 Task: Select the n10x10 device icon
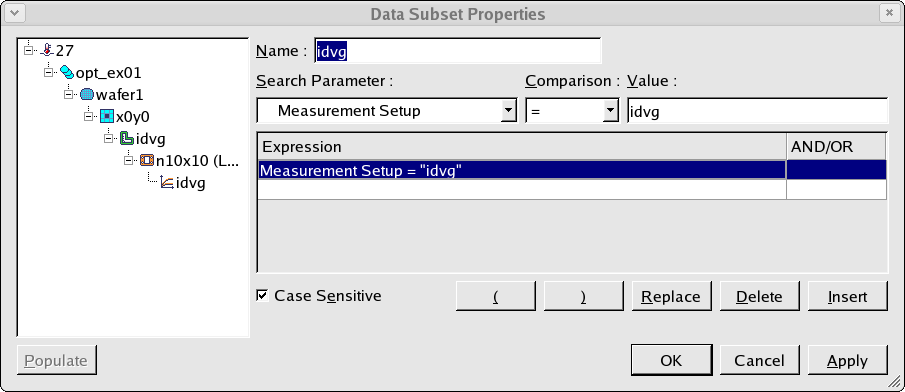[x=147, y=160]
